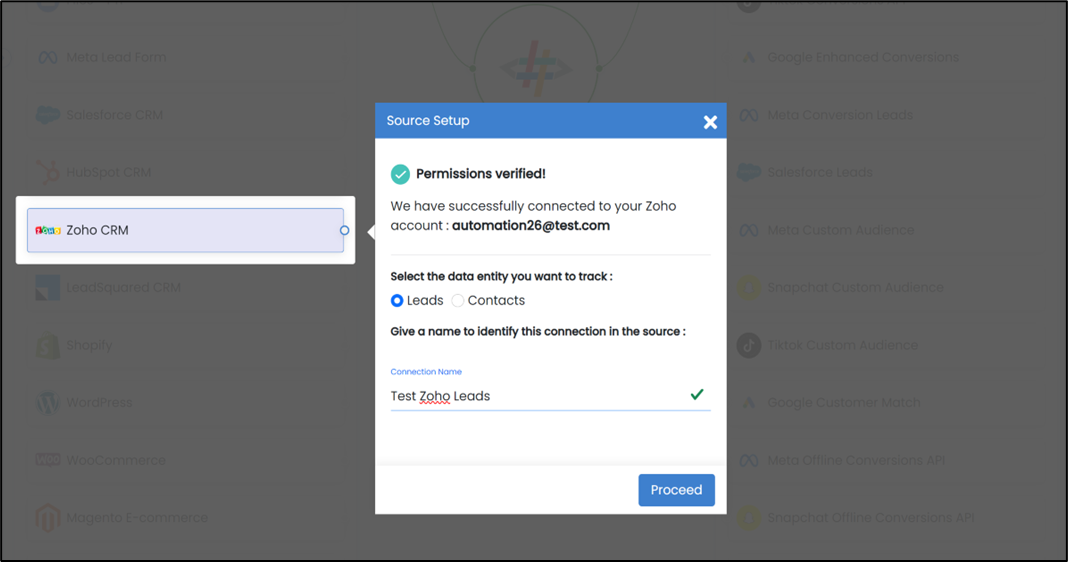Click the Magento logo icon
Viewport: 1068px width, 562px height.
pos(48,518)
